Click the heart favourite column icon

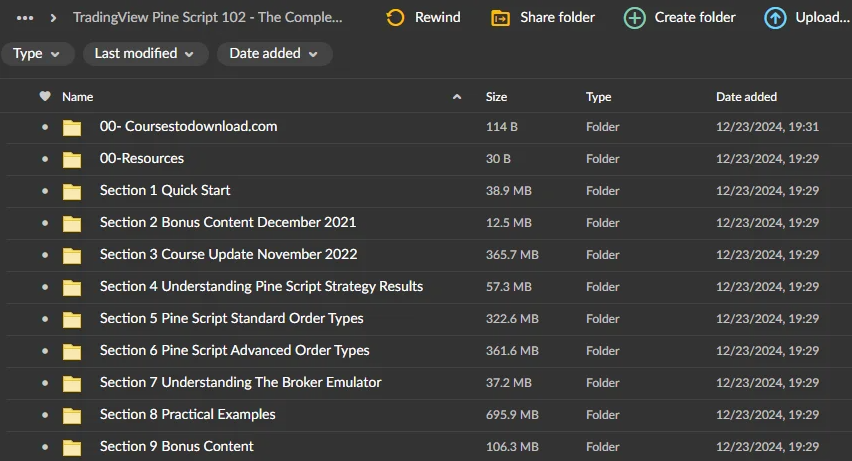(x=45, y=96)
